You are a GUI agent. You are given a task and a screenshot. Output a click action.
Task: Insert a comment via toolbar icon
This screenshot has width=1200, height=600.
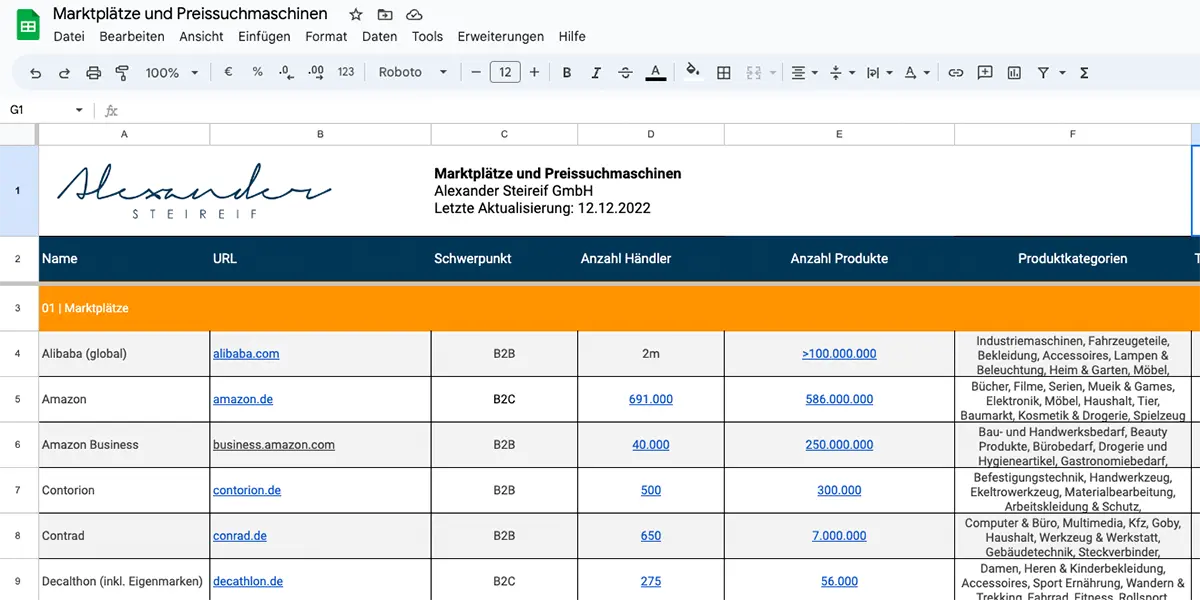tap(985, 72)
